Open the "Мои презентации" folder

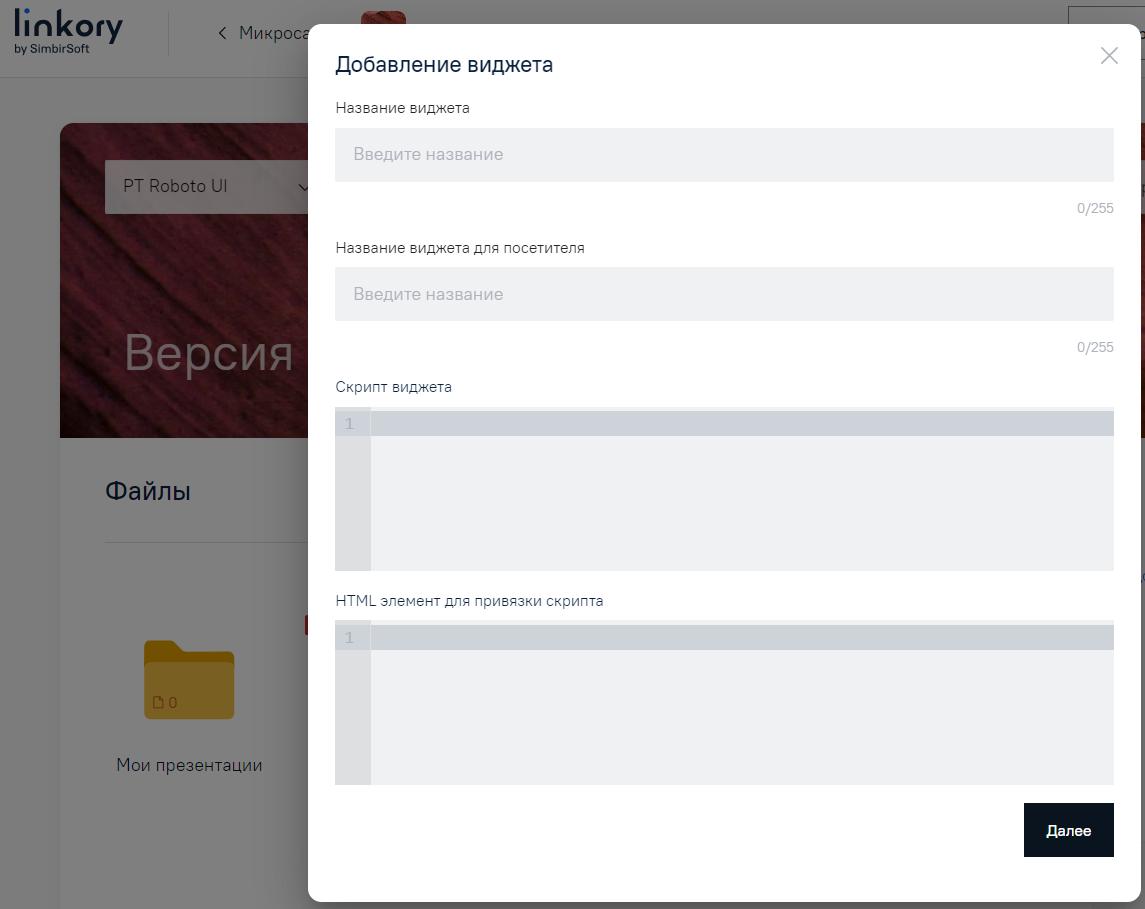(x=189, y=679)
